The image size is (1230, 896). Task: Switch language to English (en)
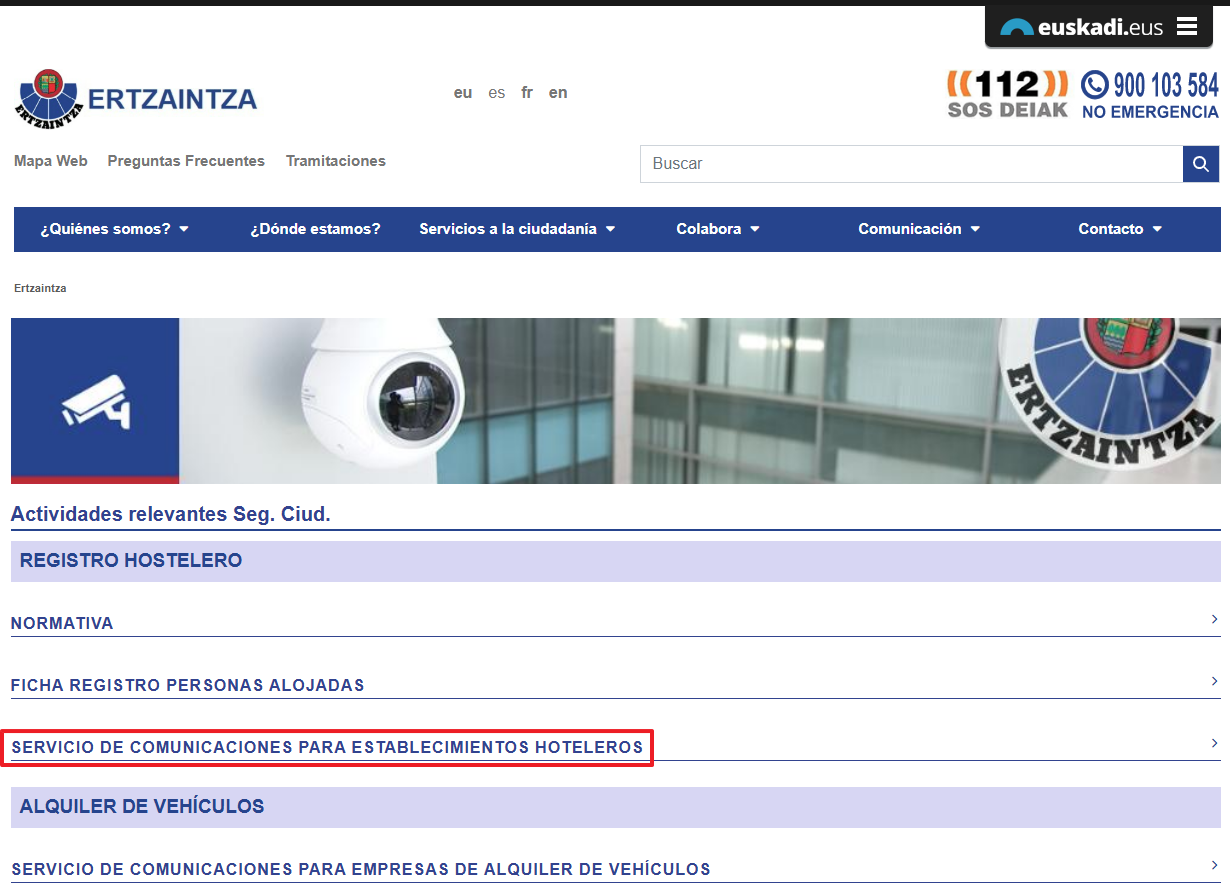point(558,93)
